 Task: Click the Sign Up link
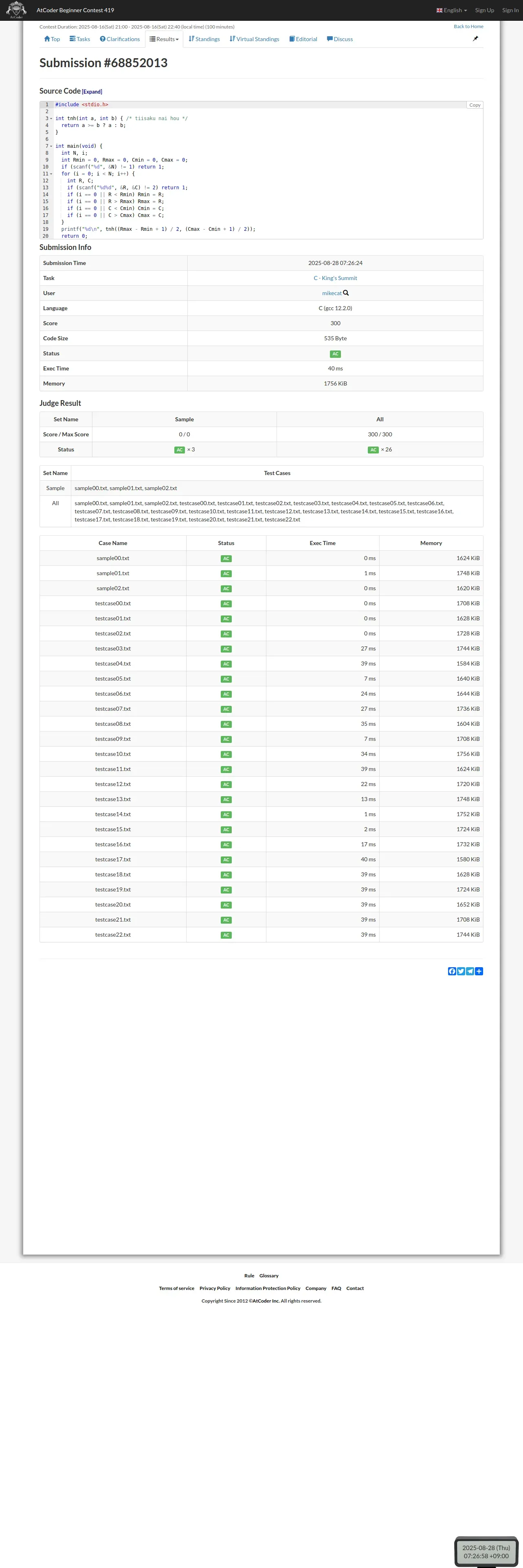click(485, 10)
